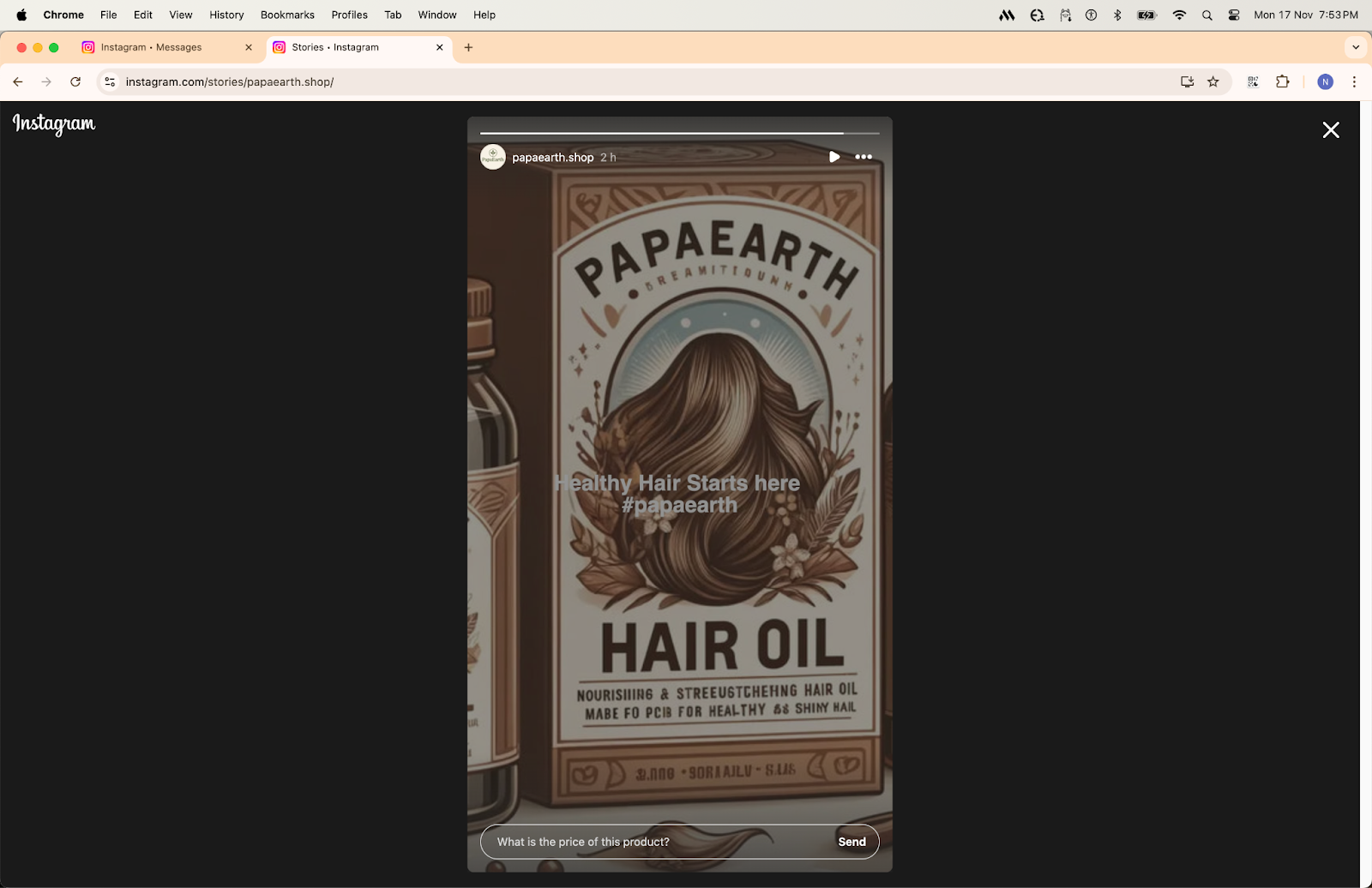This screenshot has width=1372, height=888.
Task: Close the Stories Instagram tab
Action: pos(440,47)
